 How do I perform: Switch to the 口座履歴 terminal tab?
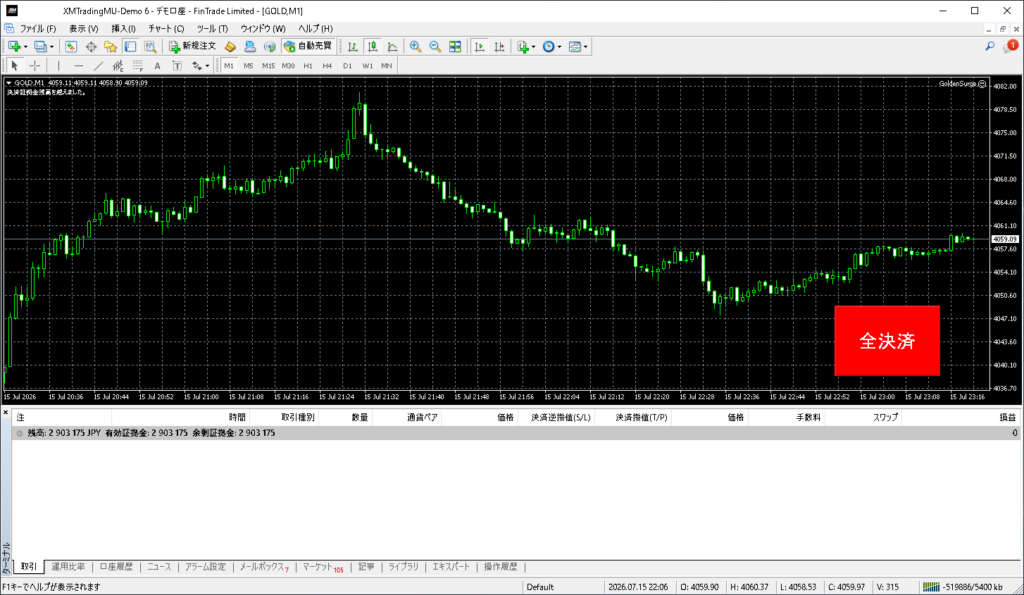[x=116, y=567]
